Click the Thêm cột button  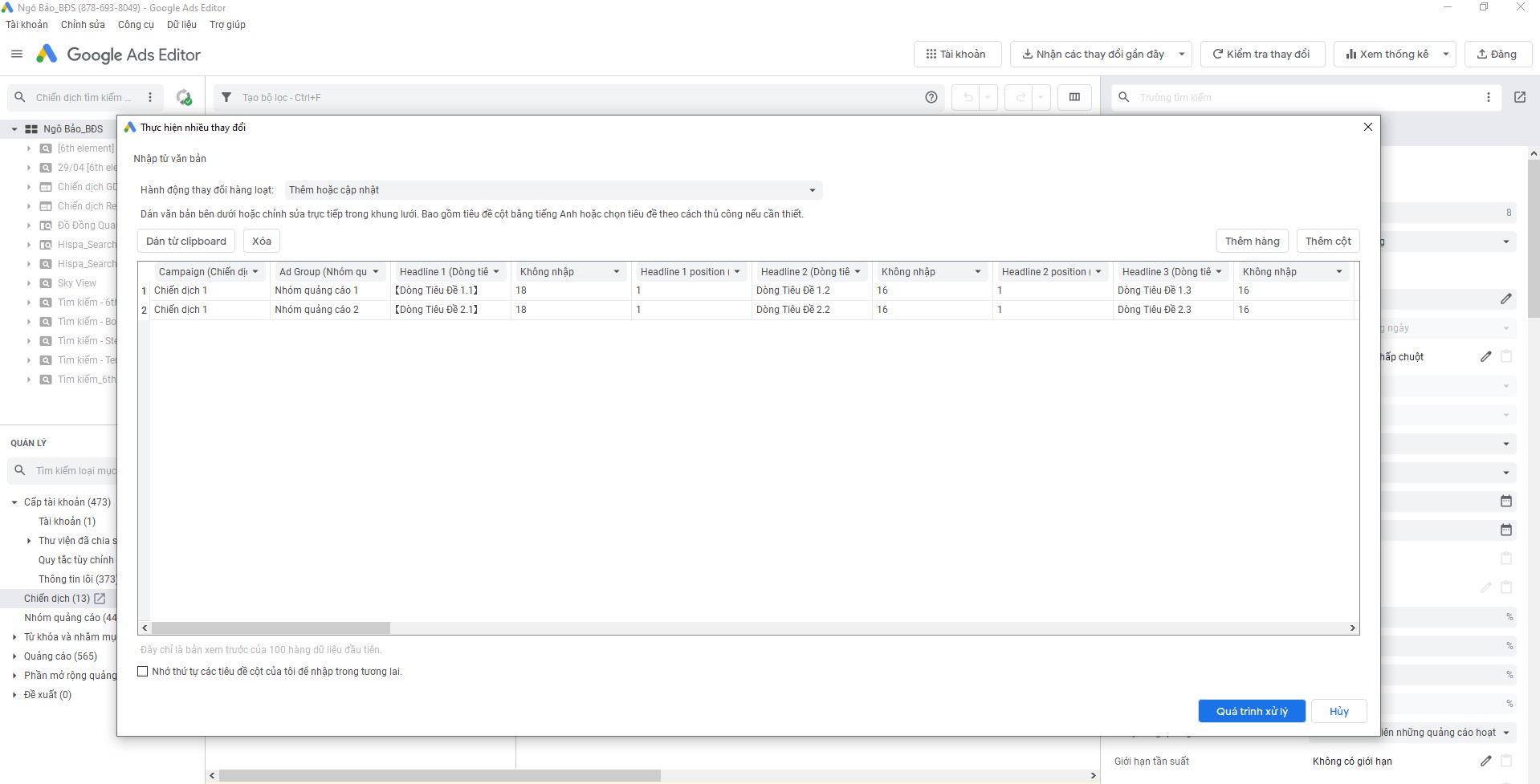[1327, 242]
